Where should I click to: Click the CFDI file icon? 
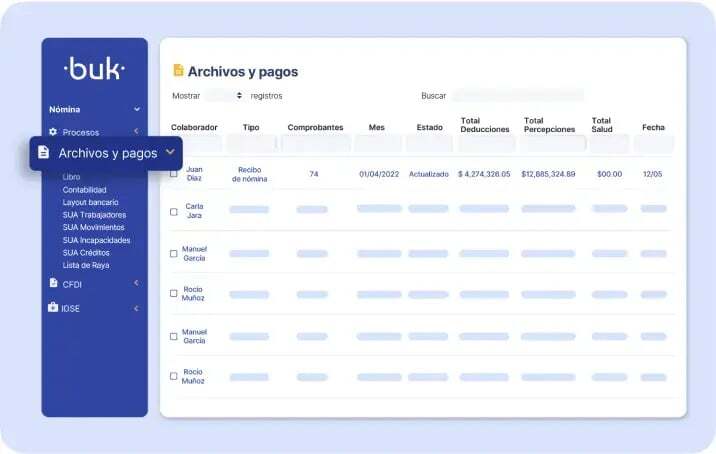pos(53,283)
